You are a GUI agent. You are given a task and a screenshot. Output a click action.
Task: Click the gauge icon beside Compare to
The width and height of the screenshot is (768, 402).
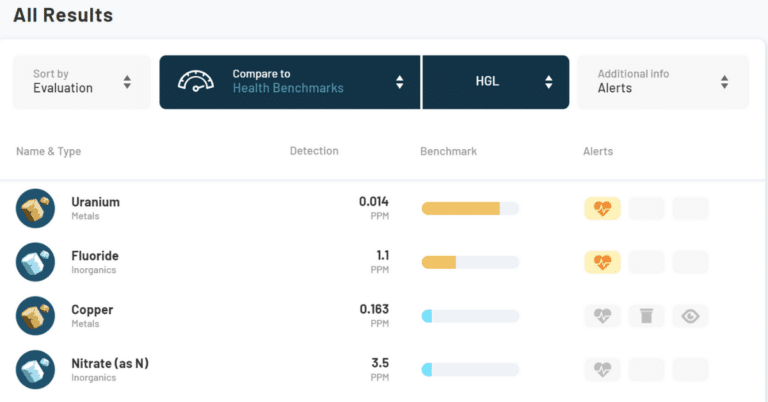[197, 81]
